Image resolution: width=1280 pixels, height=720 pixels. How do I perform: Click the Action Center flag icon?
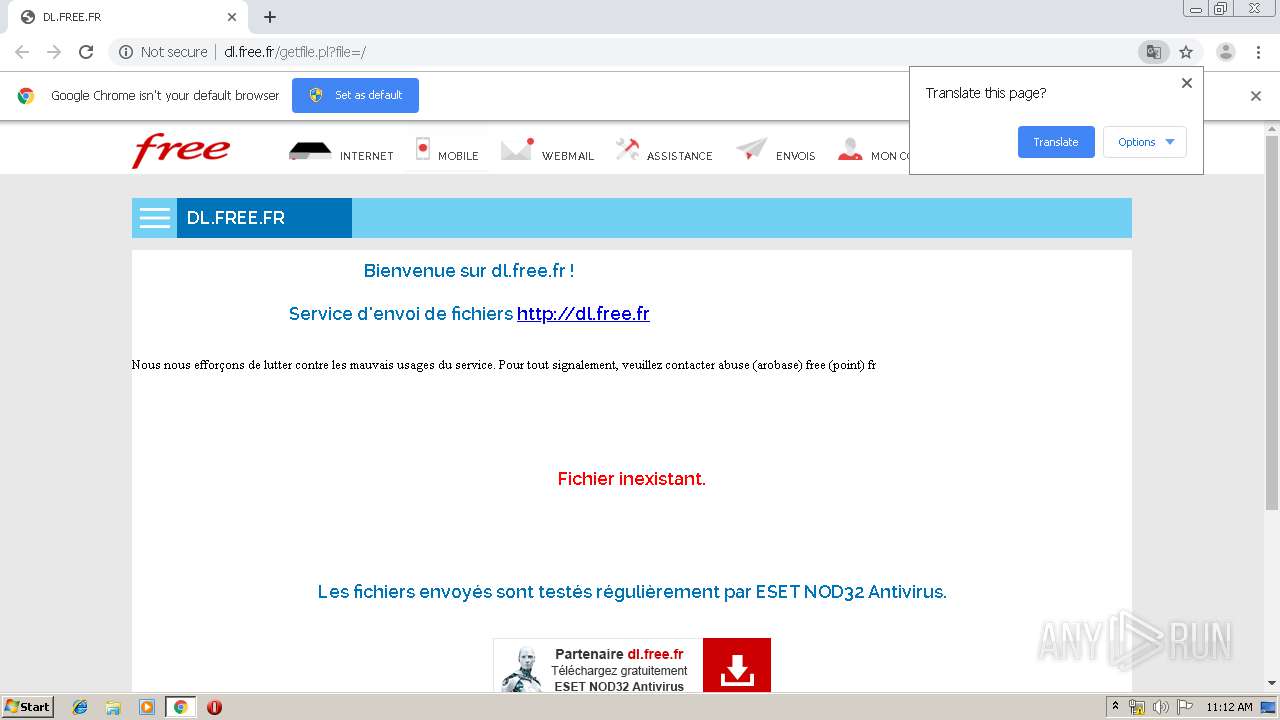point(1185,707)
